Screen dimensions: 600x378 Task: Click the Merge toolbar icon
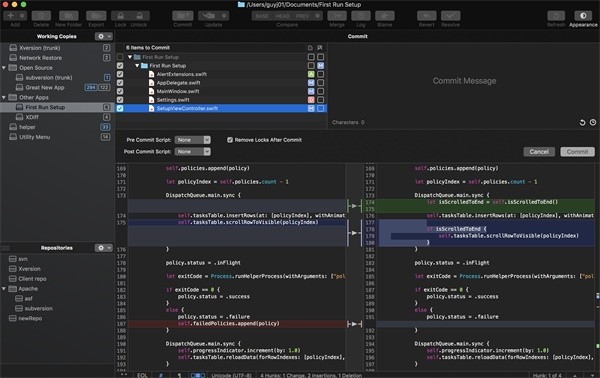tap(337, 16)
